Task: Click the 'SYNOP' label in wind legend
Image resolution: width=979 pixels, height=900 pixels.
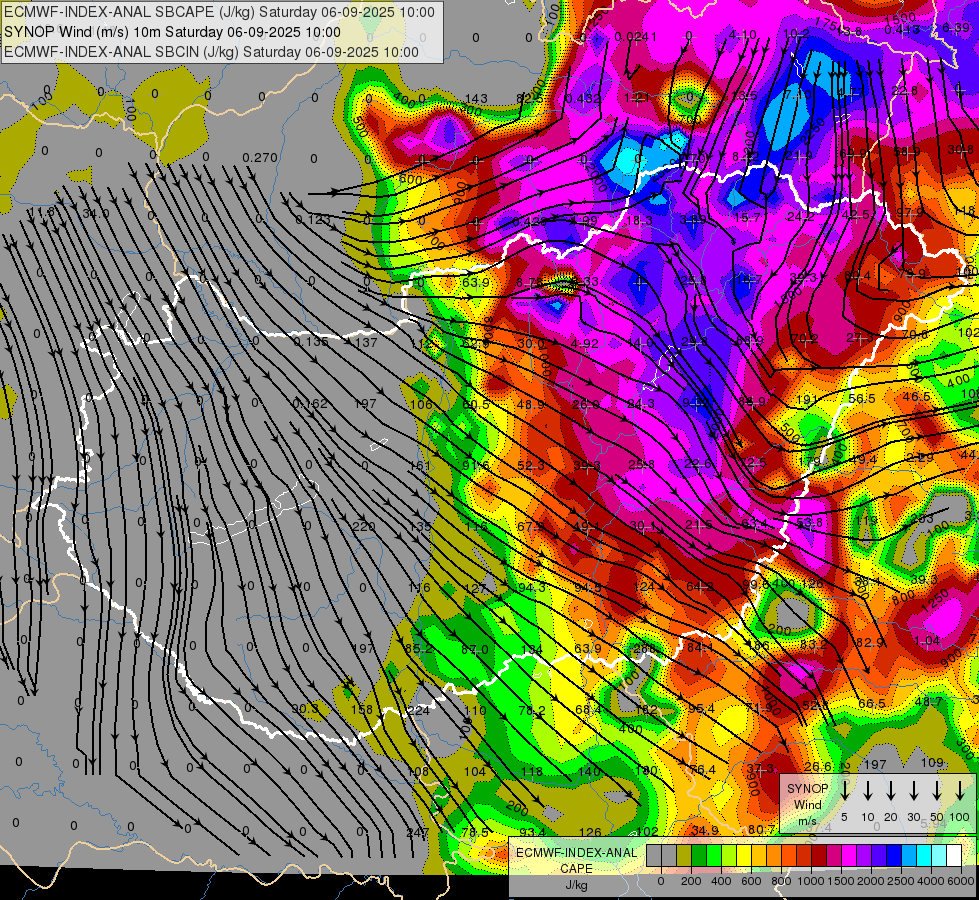Action: (807, 789)
